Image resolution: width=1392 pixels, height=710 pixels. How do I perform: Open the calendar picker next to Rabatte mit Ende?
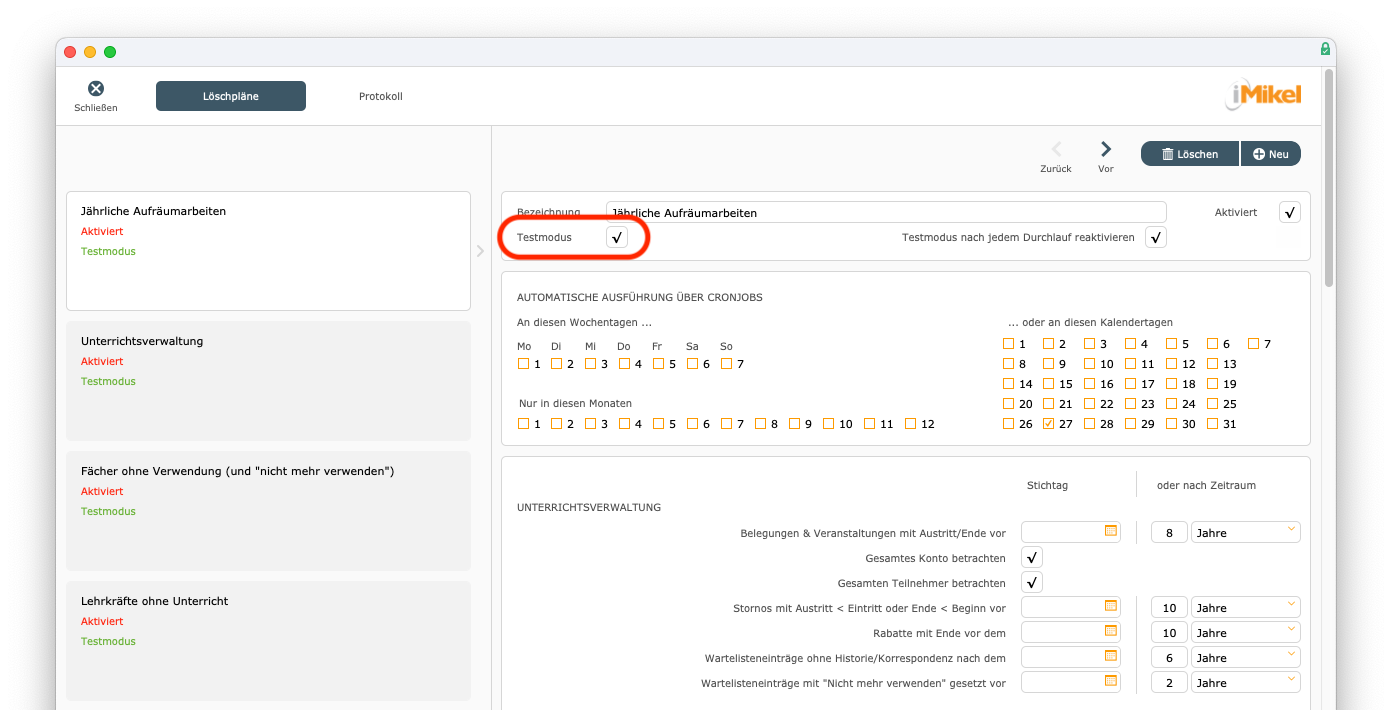point(1110,631)
